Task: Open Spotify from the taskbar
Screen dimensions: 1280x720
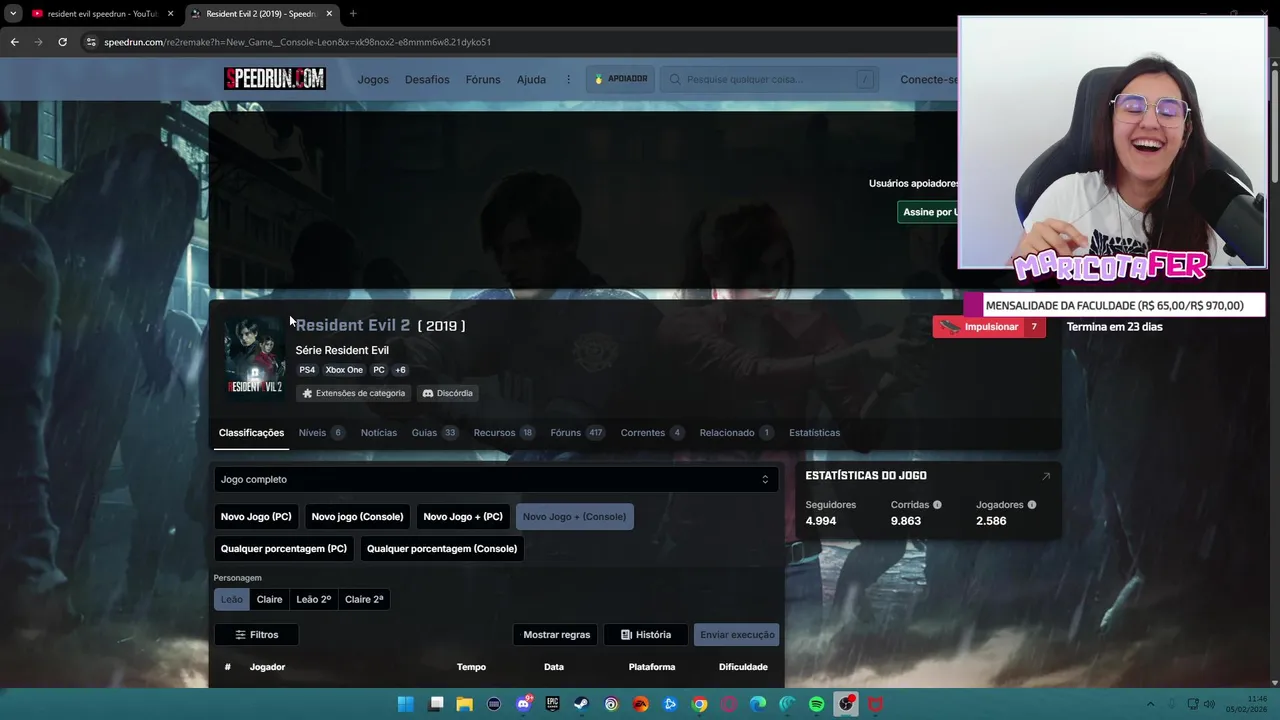Action: 816,704
